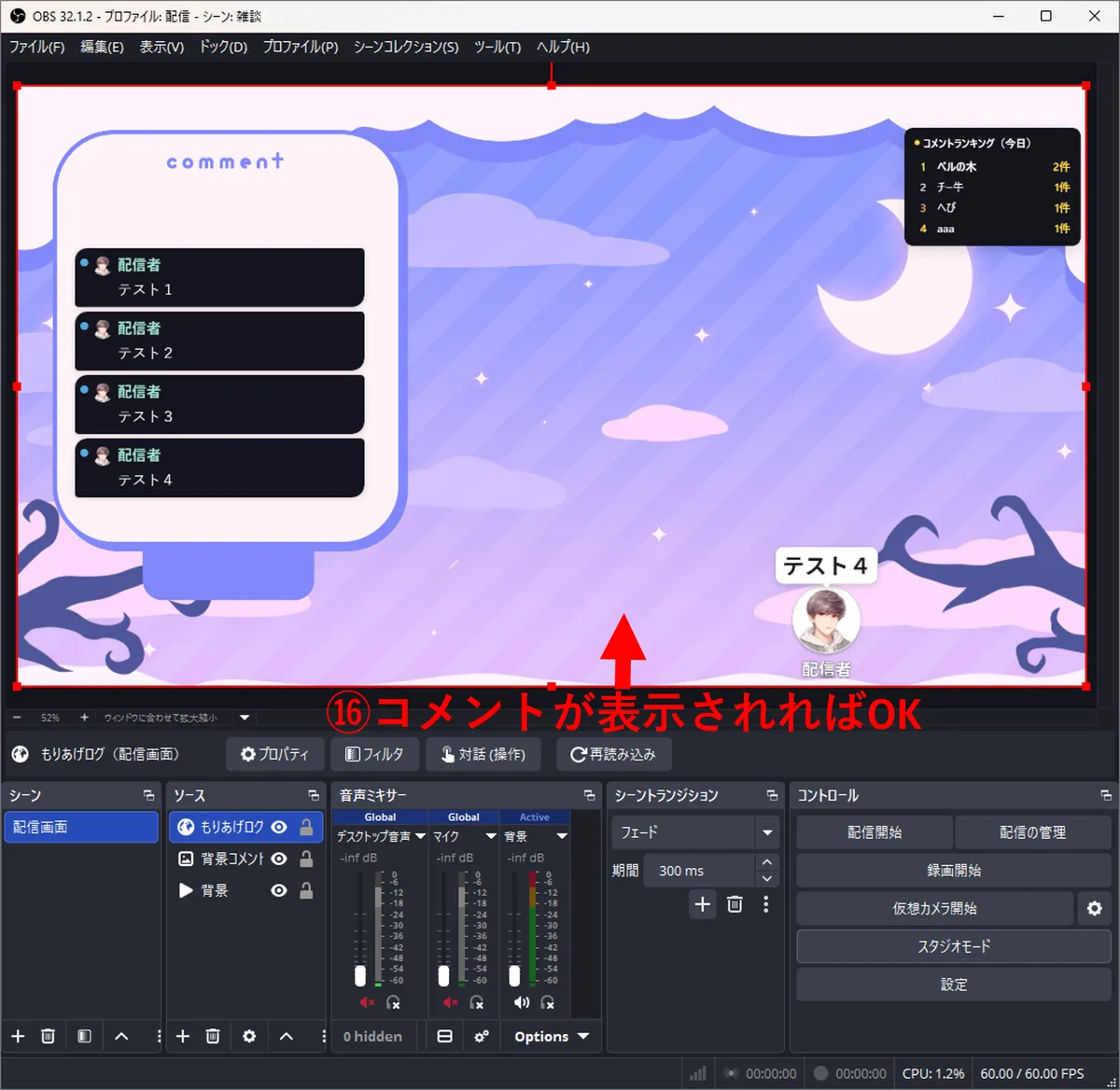Open the ツール(T) menu
Viewport: 1120px width, 1090px height.
(x=497, y=47)
